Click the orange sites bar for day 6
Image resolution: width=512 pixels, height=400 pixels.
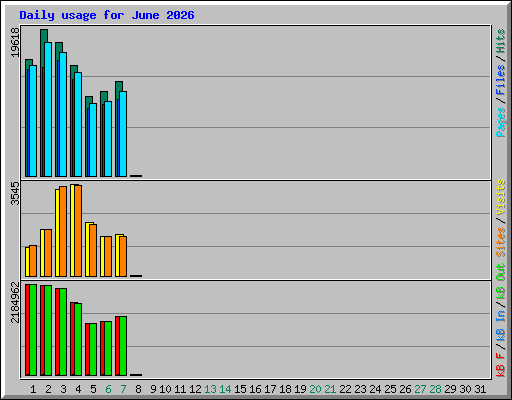108,256
